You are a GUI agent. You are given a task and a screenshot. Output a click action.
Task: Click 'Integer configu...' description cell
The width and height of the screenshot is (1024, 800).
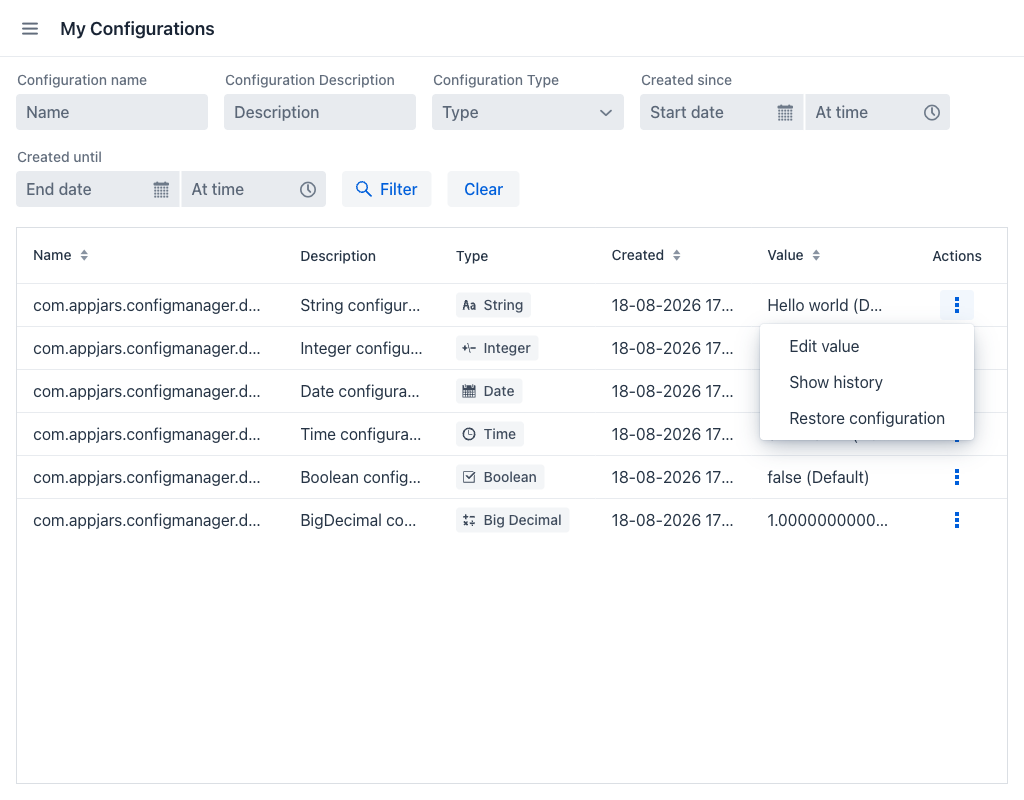[x=361, y=348]
